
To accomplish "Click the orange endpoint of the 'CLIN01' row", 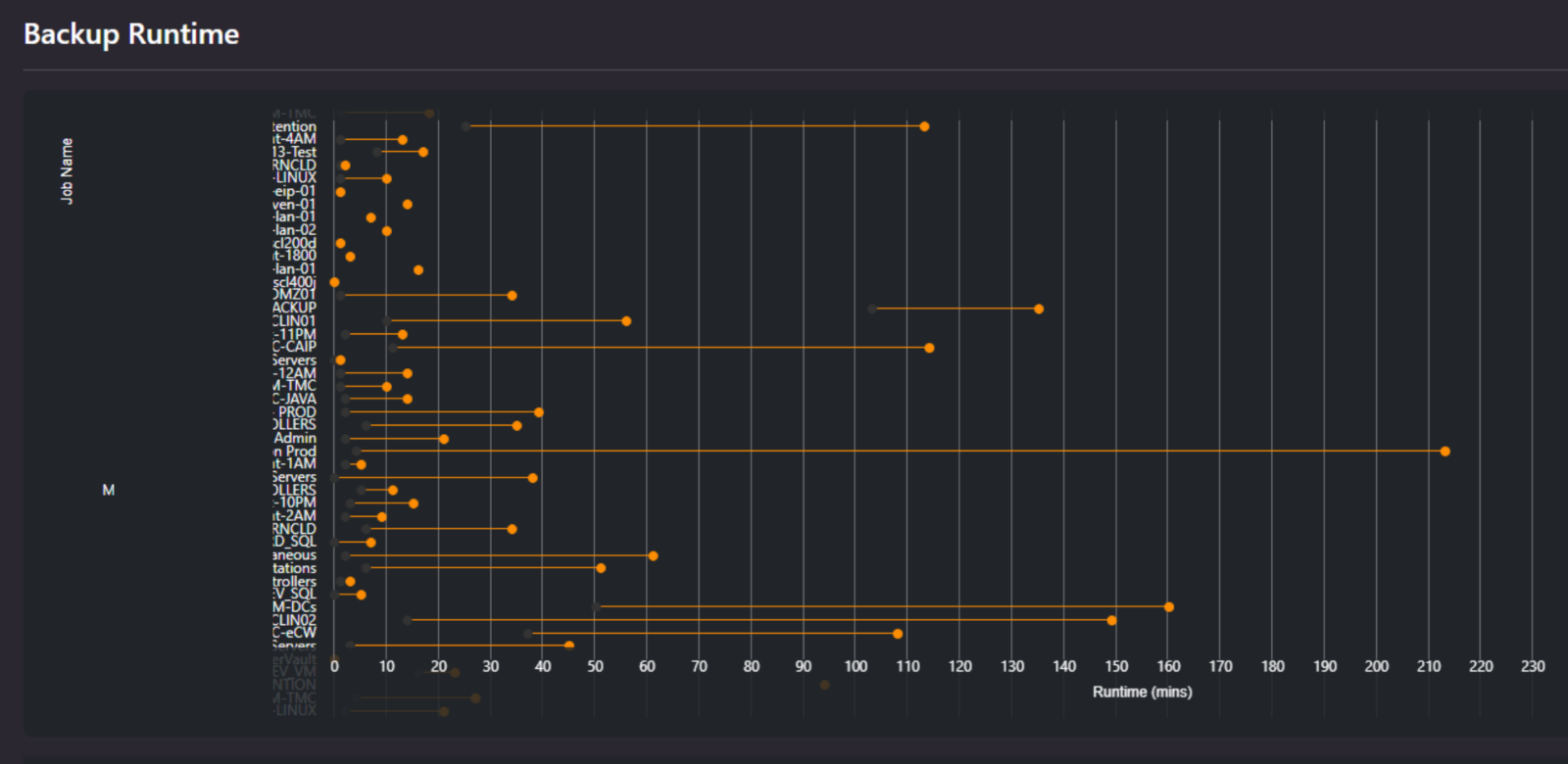I will tap(626, 321).
